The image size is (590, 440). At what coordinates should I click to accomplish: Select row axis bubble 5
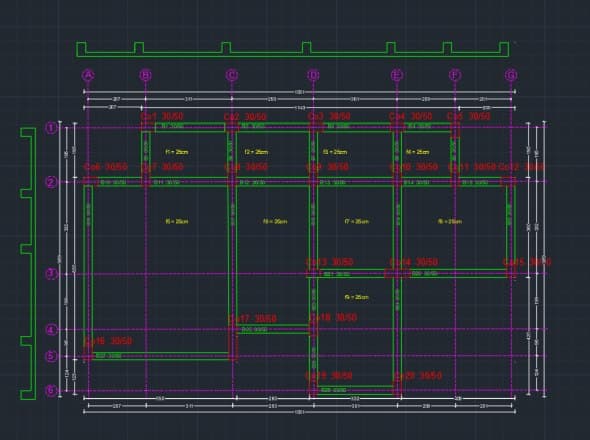52,356
